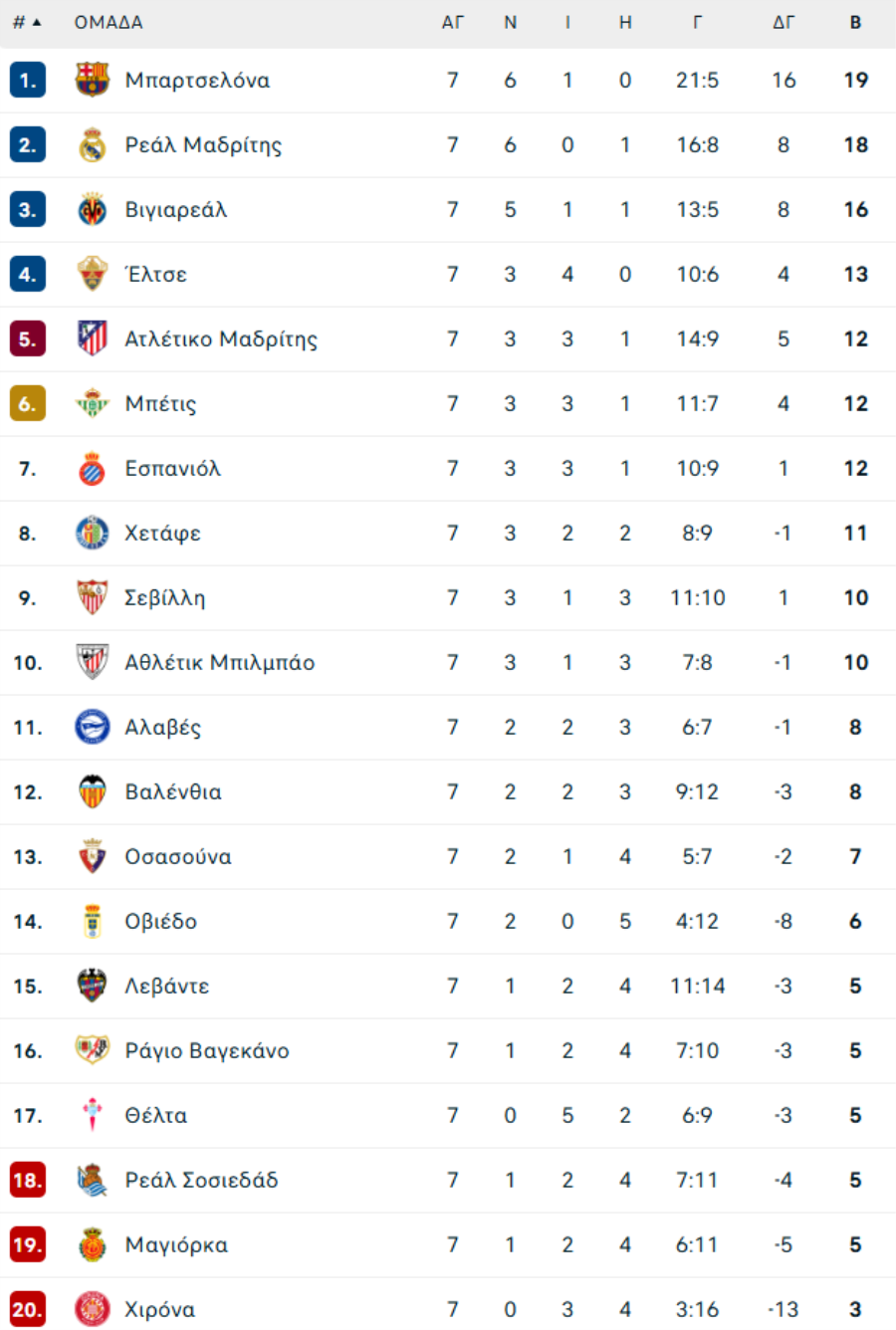Viewport: 896px width, 1330px height.
Task: Click the gold position 6 badge
Action: coord(28,404)
